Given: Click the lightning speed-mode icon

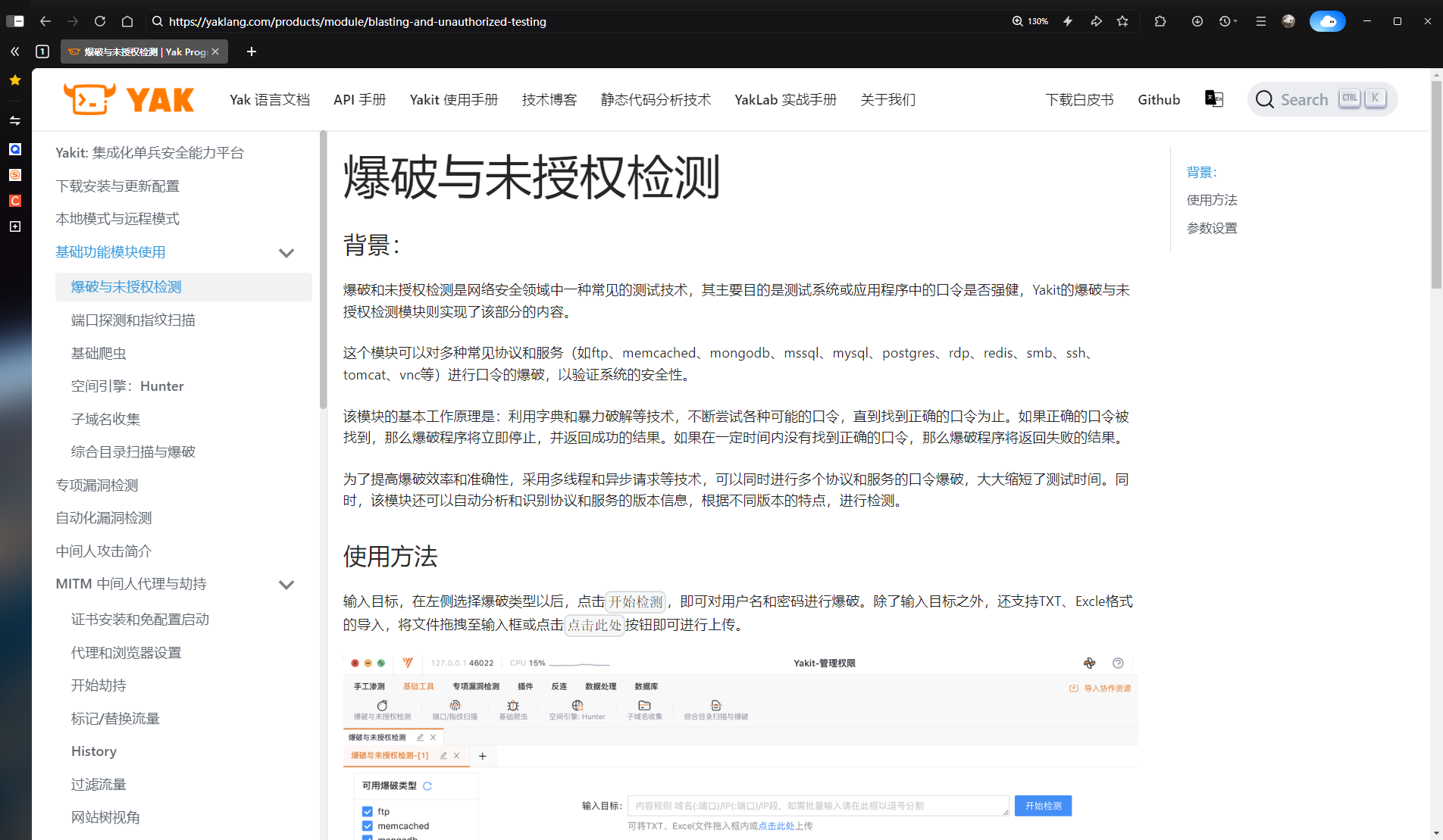Looking at the screenshot, I should (1068, 21).
